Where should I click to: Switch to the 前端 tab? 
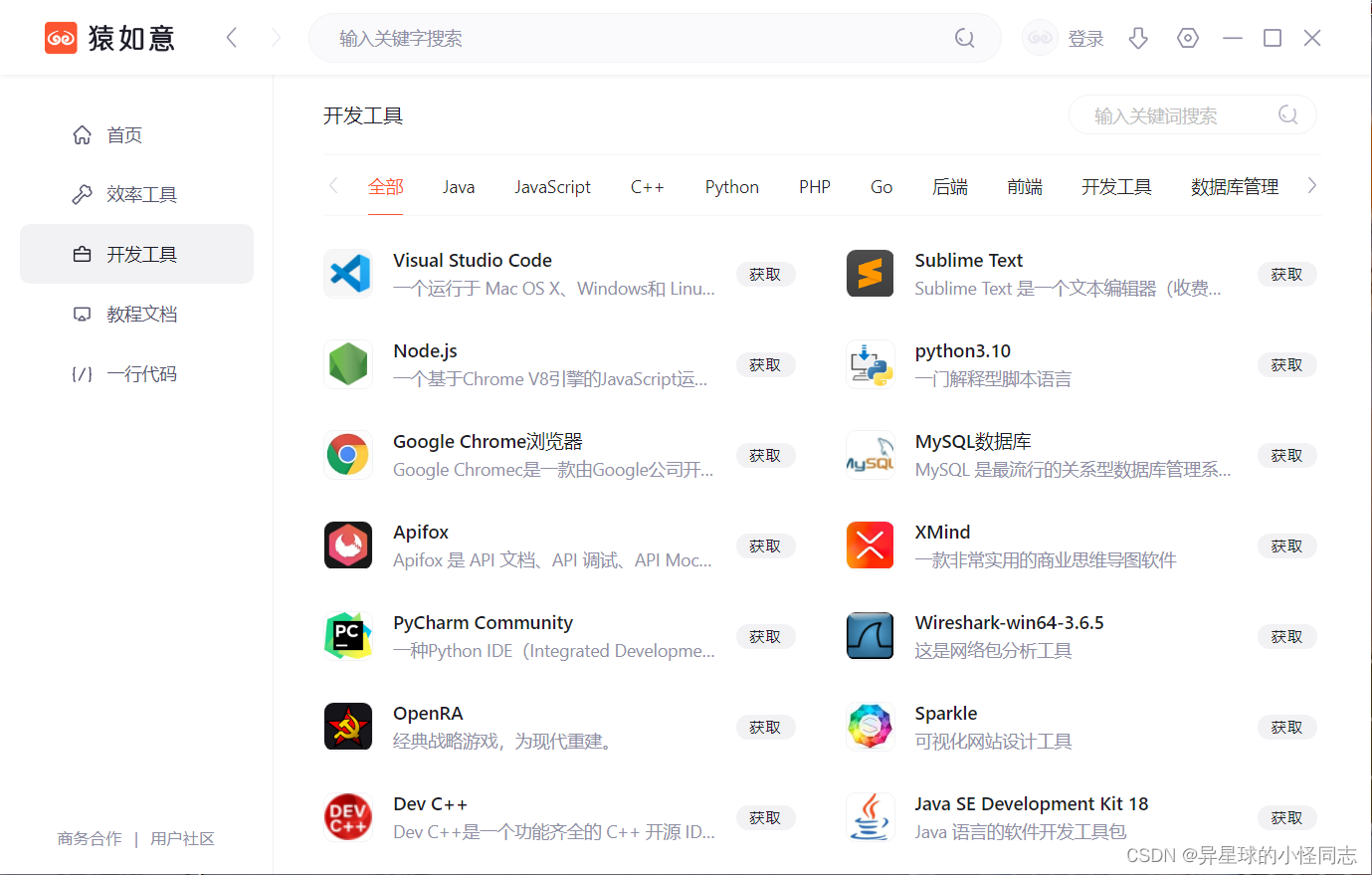pyautogui.click(x=1025, y=187)
